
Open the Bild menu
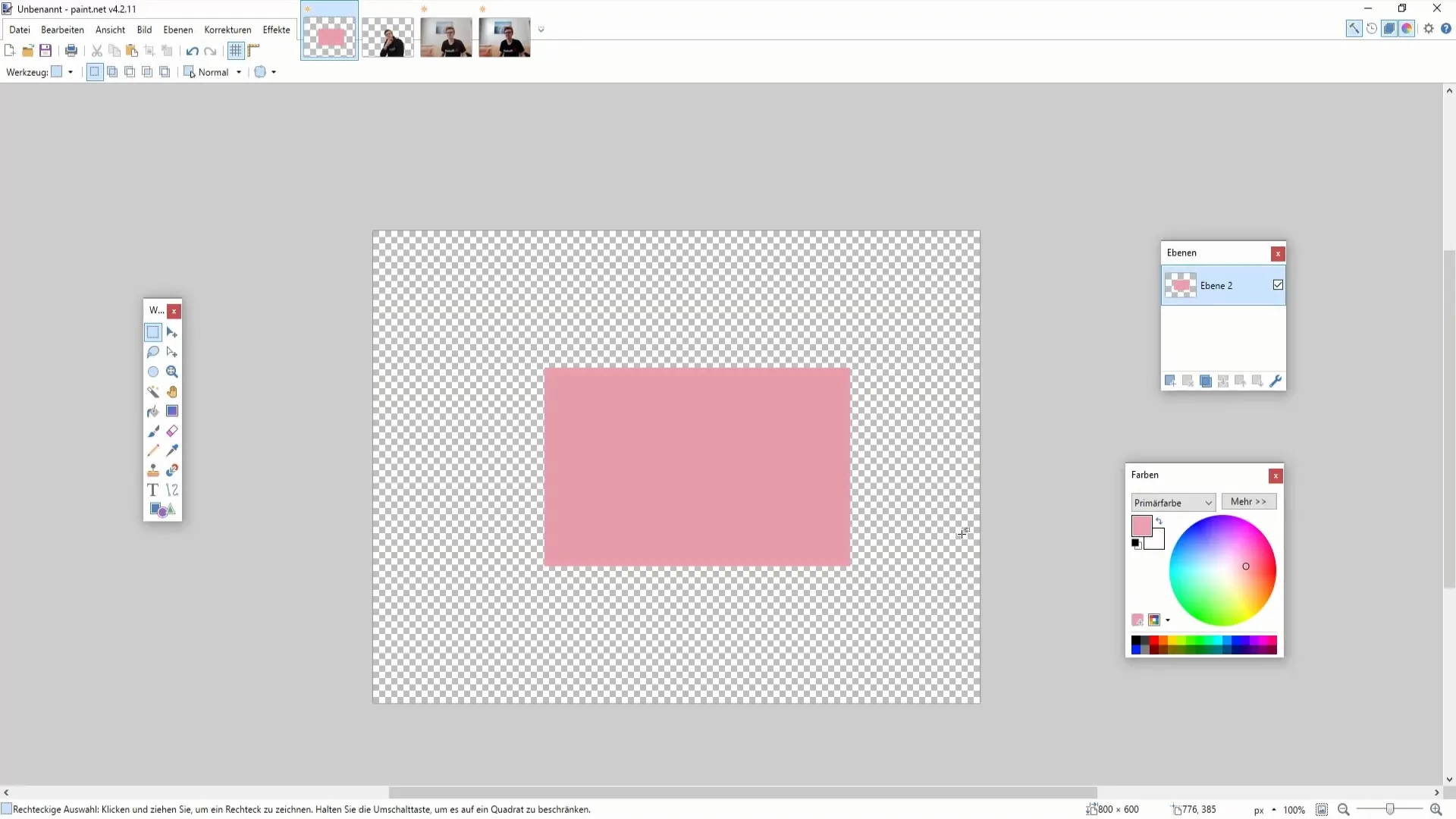tap(143, 29)
